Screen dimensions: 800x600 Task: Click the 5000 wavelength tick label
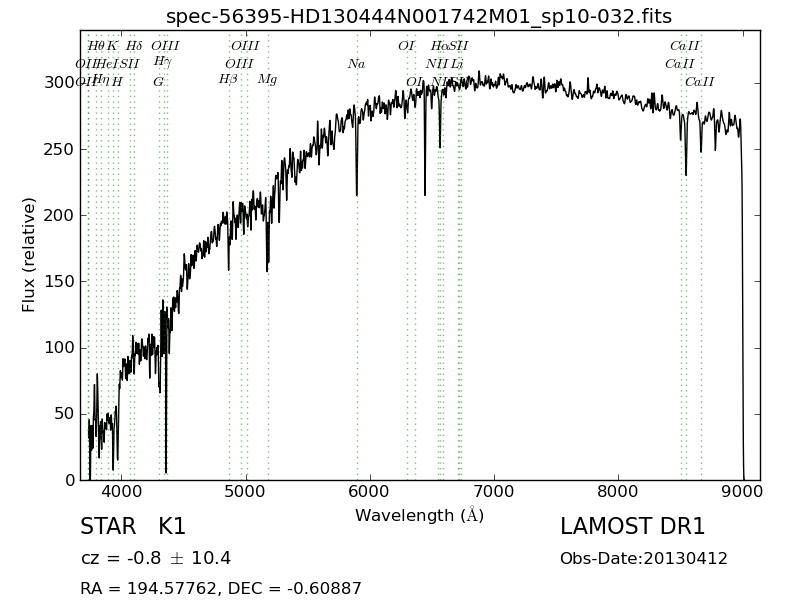(x=246, y=491)
